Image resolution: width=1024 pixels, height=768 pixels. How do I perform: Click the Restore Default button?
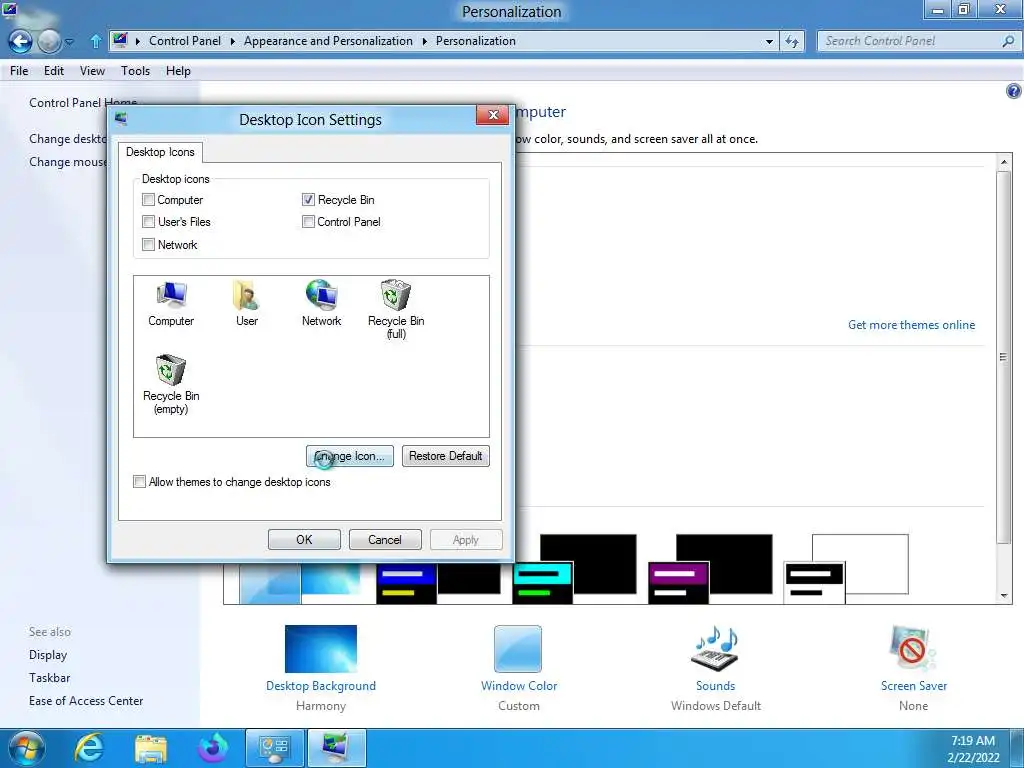pyautogui.click(x=445, y=456)
